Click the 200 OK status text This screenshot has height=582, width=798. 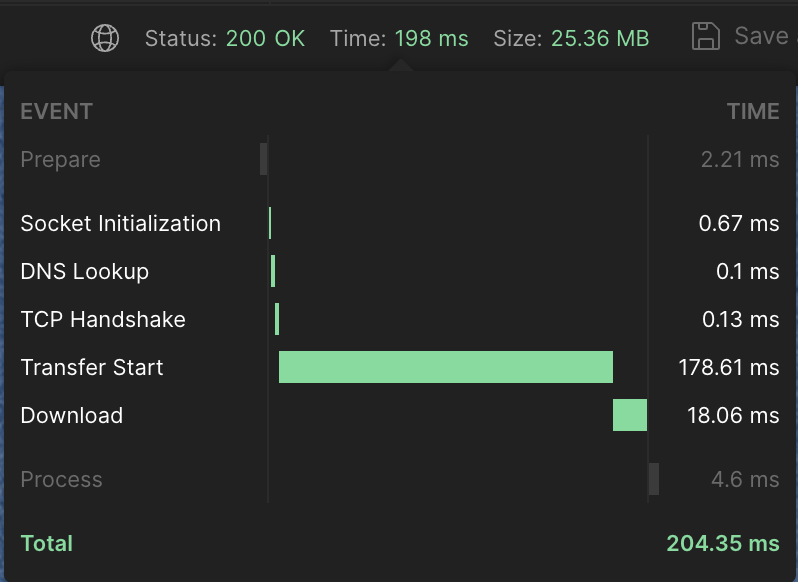pyautogui.click(x=265, y=39)
